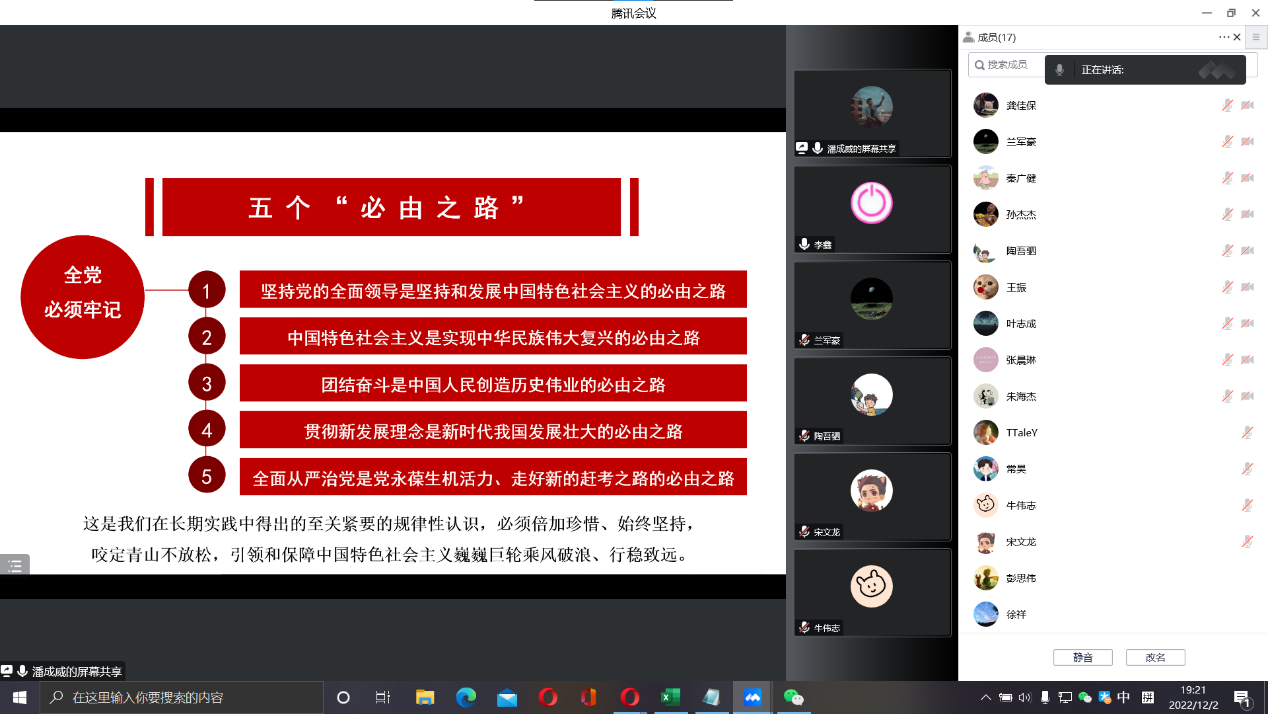Open the Windows notification center
1268x714 pixels.
tap(1241, 697)
